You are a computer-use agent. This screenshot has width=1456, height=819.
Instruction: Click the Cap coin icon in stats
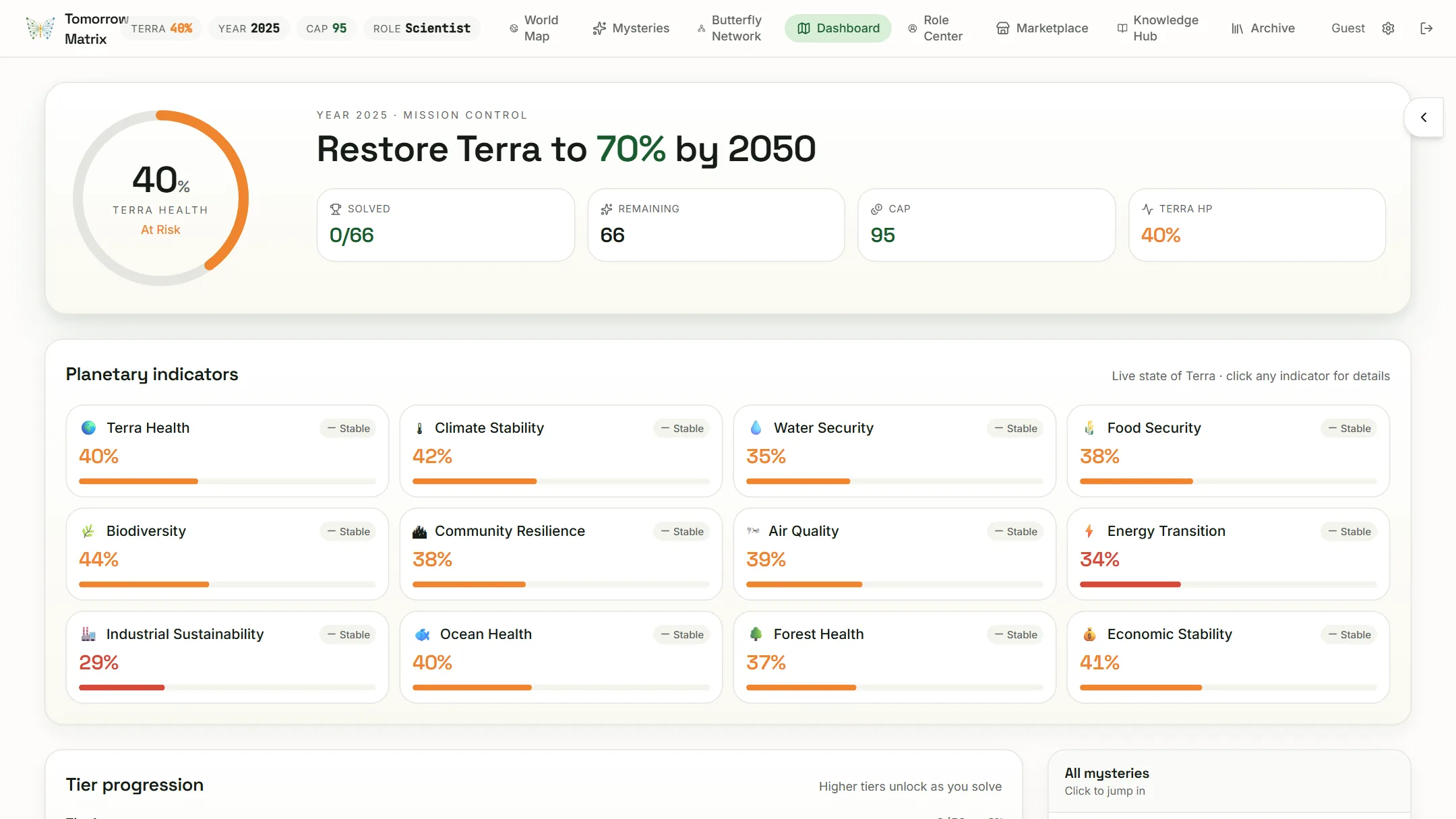click(876, 209)
